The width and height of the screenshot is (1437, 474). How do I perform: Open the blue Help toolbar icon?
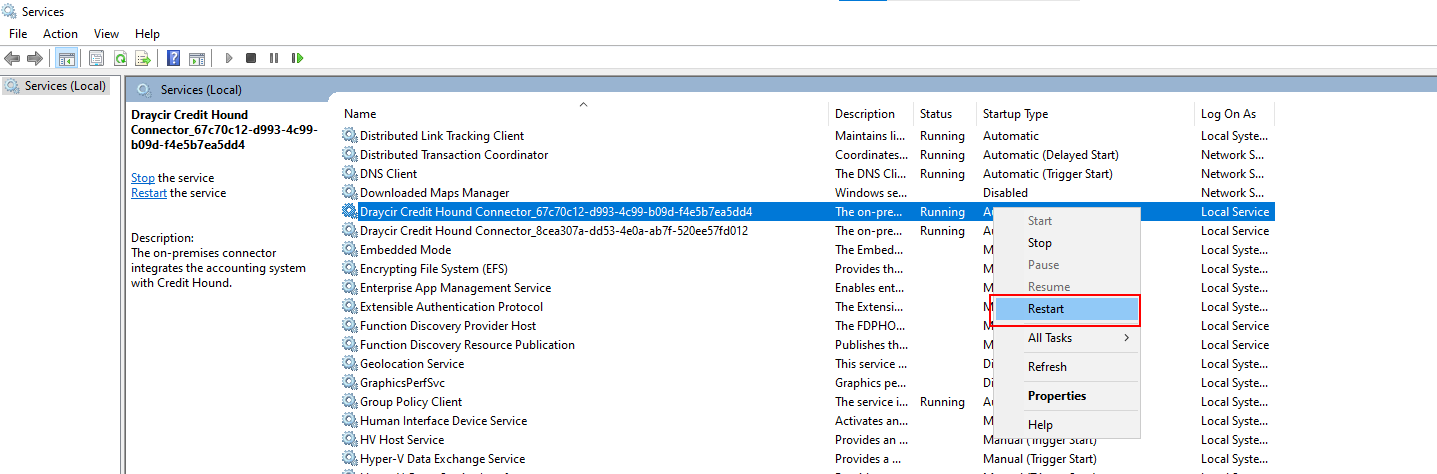[174, 59]
